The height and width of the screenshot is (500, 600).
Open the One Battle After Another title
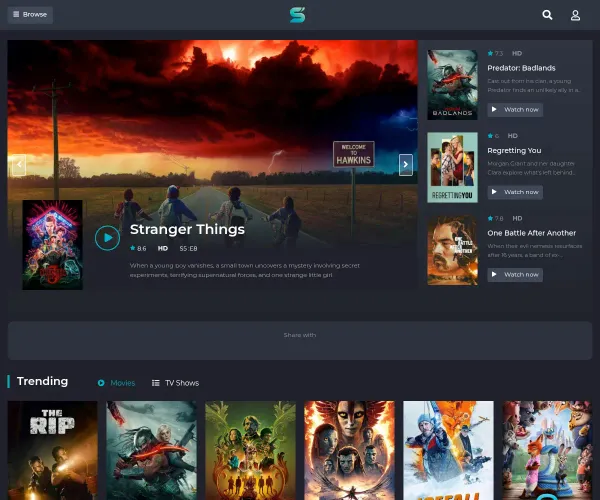pyautogui.click(x=532, y=233)
